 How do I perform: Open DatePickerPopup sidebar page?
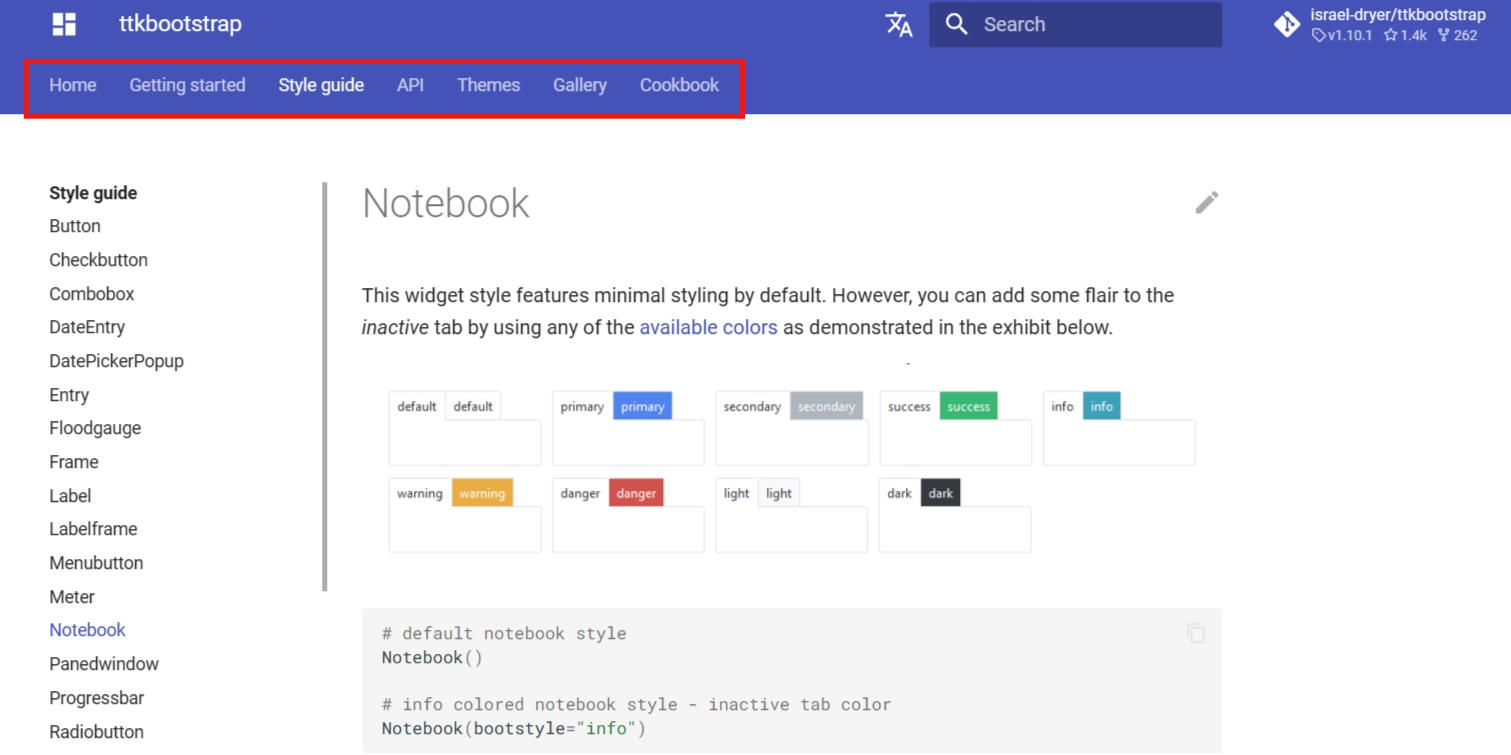[x=116, y=361]
